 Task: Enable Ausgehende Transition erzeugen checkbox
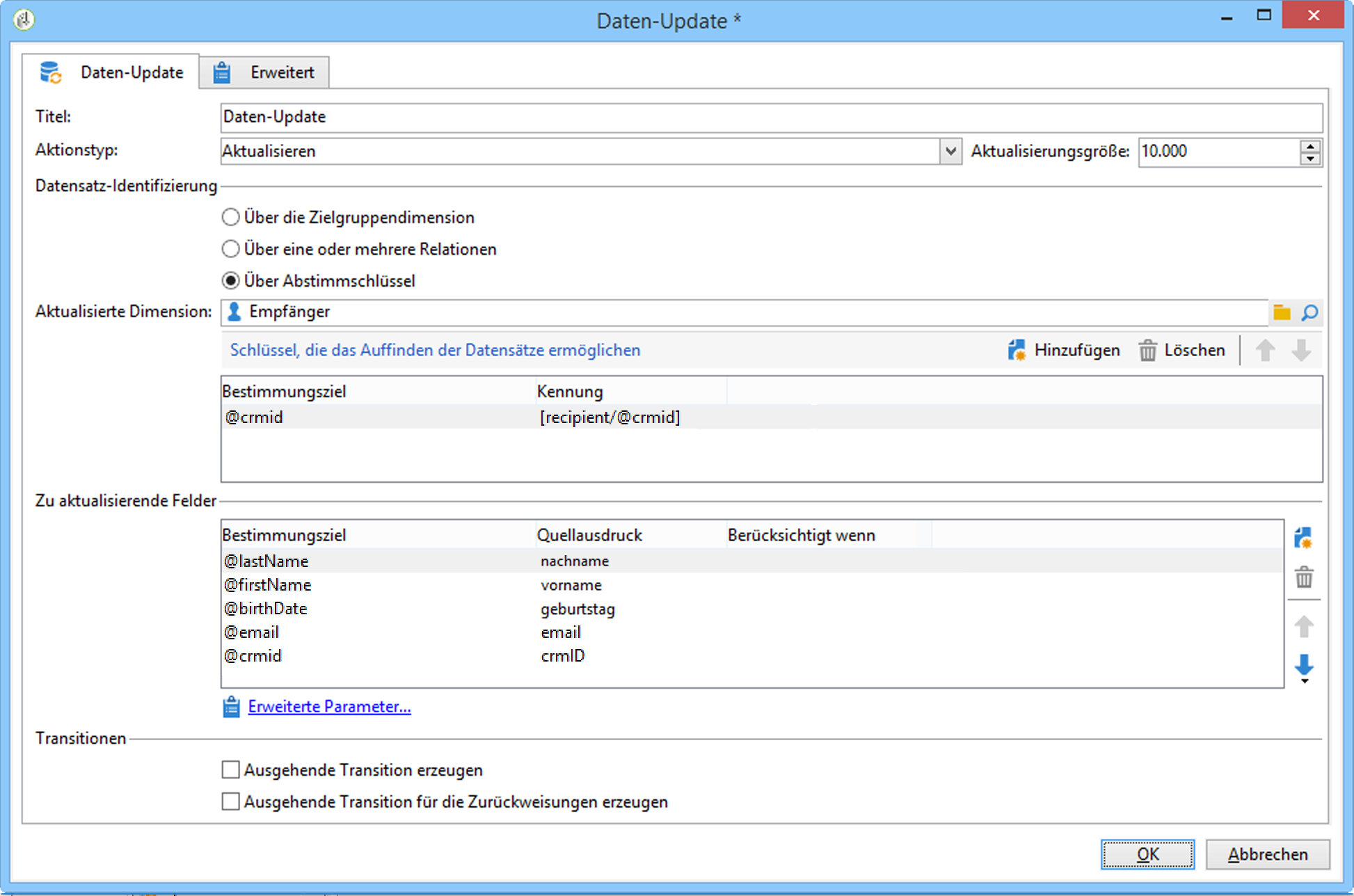230,769
